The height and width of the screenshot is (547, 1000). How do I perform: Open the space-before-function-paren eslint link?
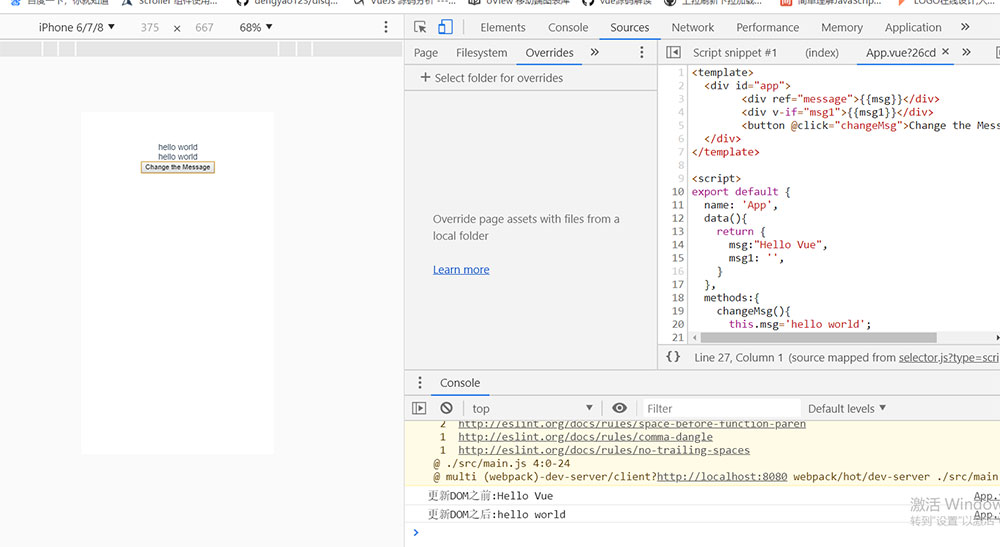632,424
